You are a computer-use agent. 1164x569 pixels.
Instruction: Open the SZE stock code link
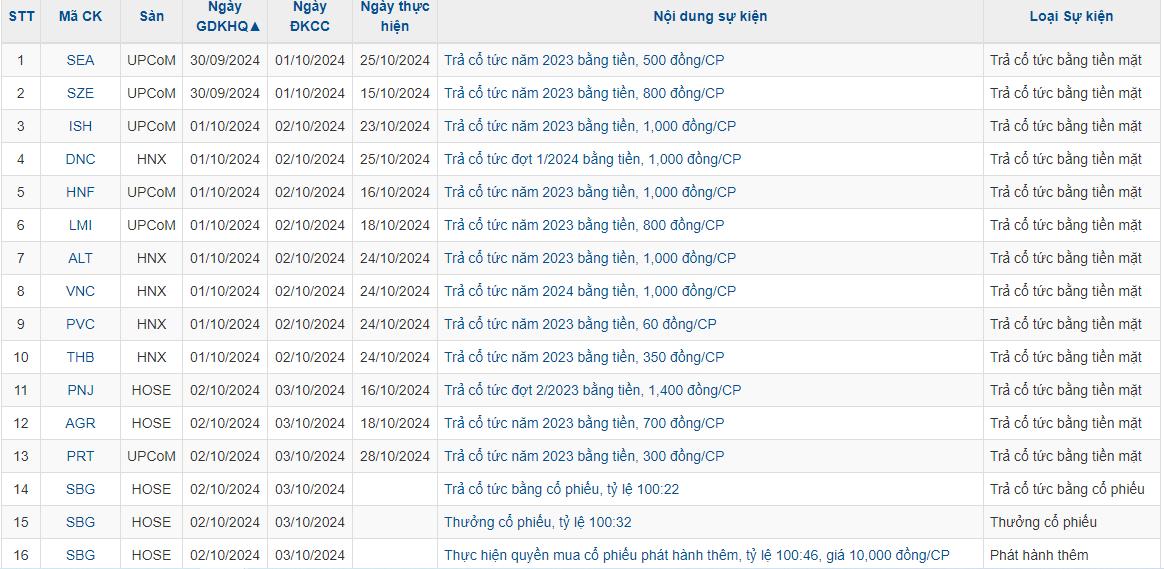point(80,94)
